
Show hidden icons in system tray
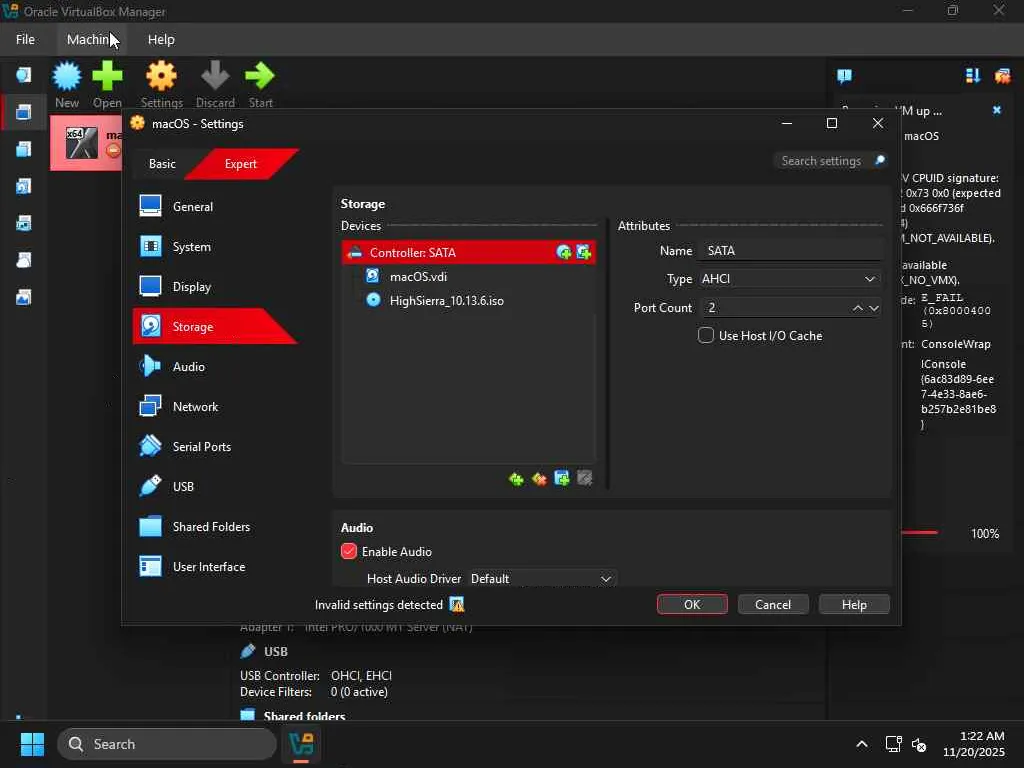[861, 744]
